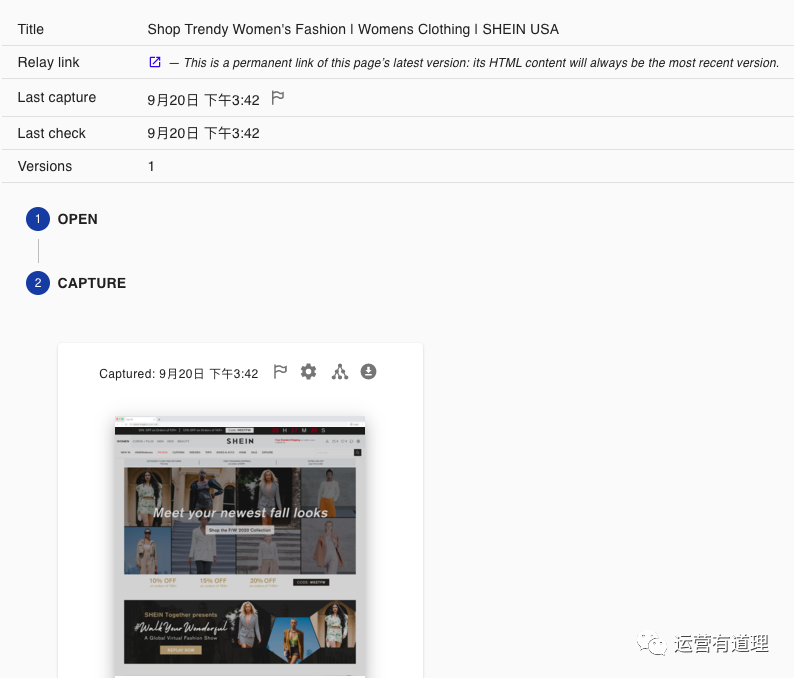Click the 'Relay link' row label

[x=49, y=62]
